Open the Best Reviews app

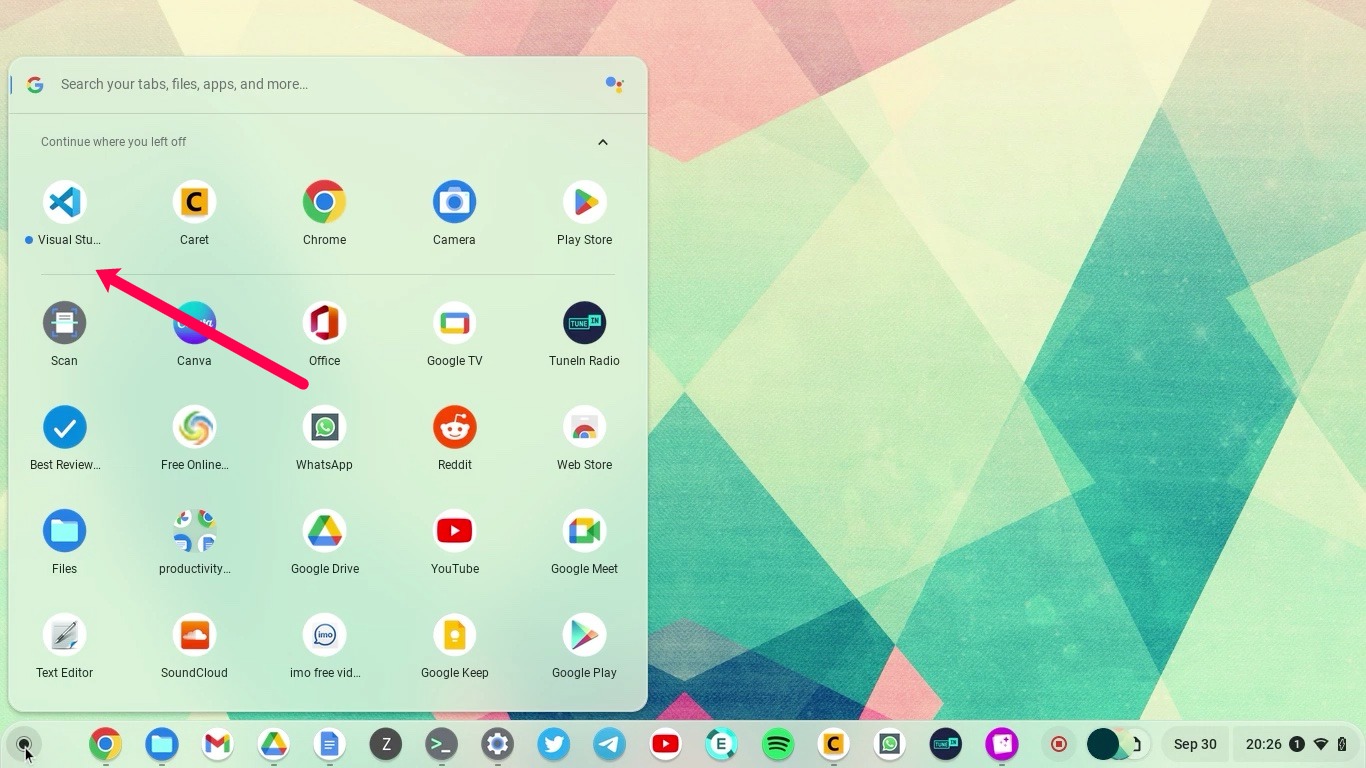click(65, 428)
